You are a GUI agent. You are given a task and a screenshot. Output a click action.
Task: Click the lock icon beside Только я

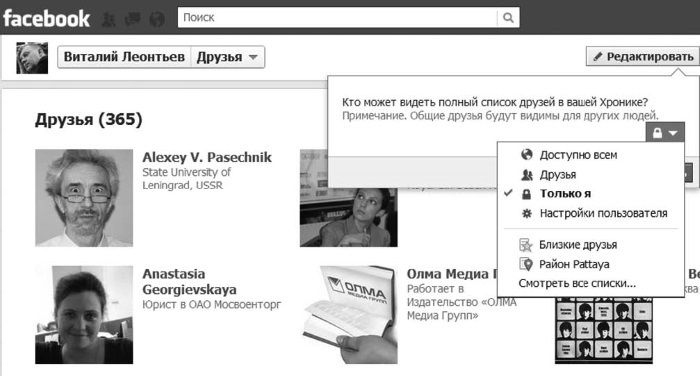point(527,194)
